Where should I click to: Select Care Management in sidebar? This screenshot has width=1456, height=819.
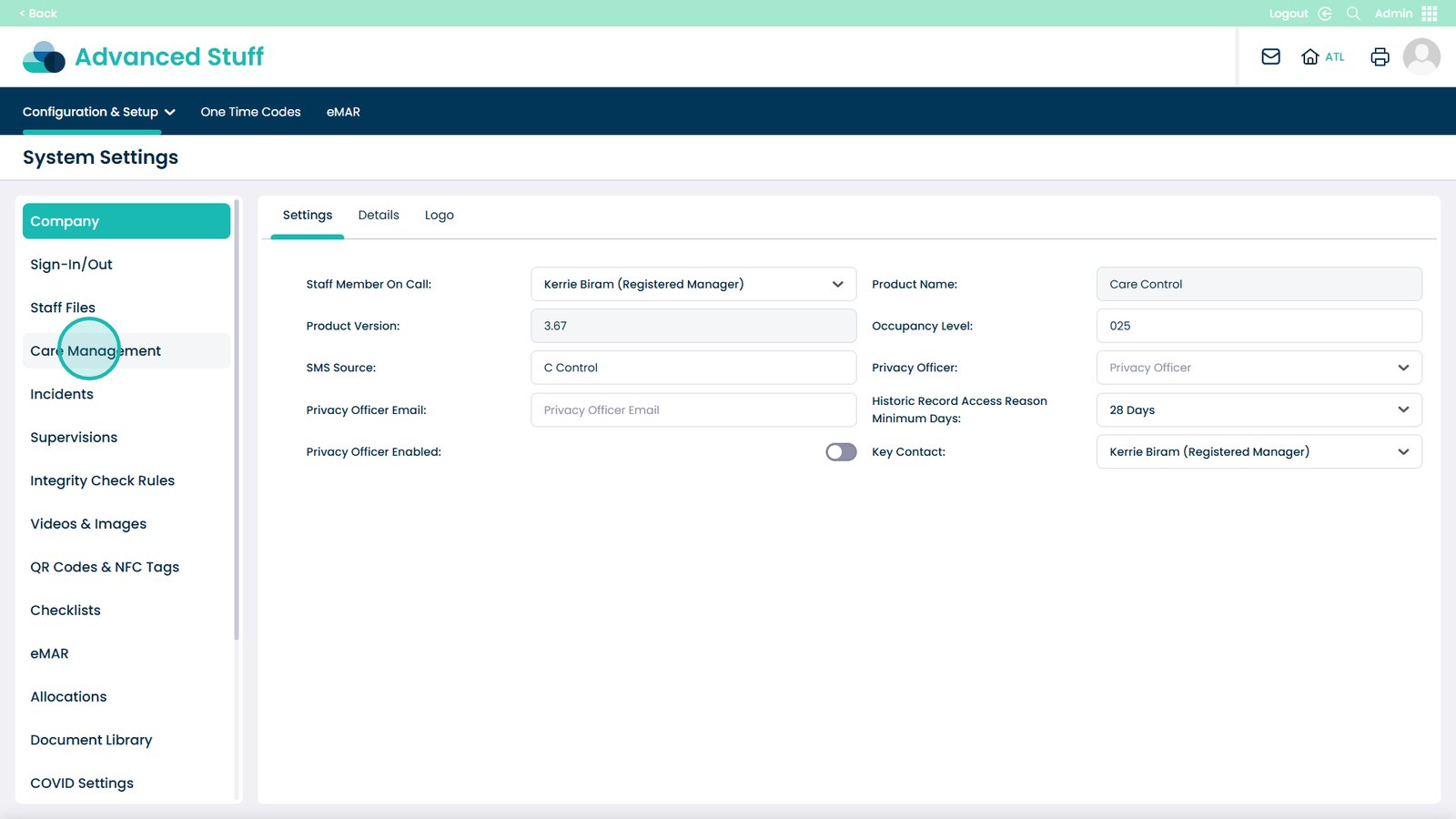[96, 351]
